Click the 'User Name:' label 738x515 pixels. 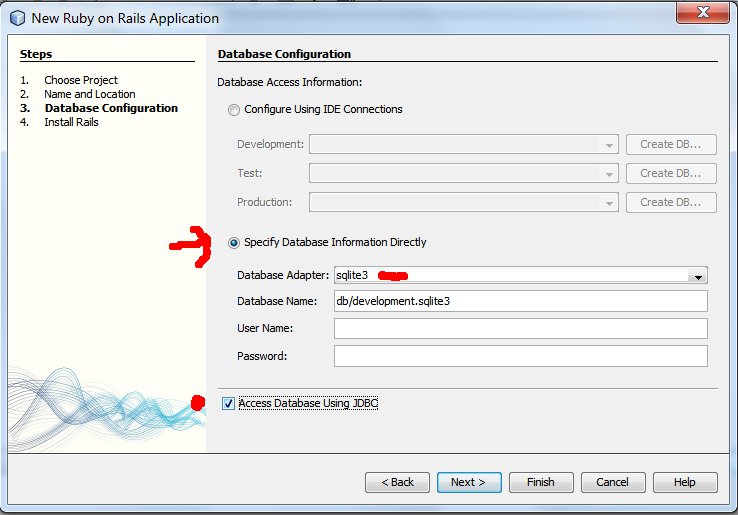[x=265, y=329]
